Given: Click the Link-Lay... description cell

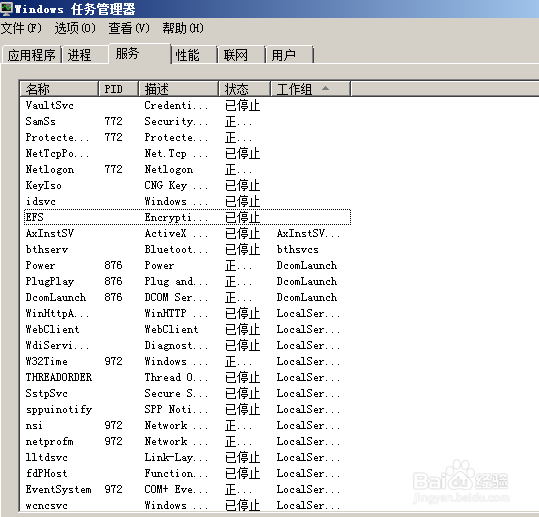Looking at the screenshot, I should click(176, 457).
